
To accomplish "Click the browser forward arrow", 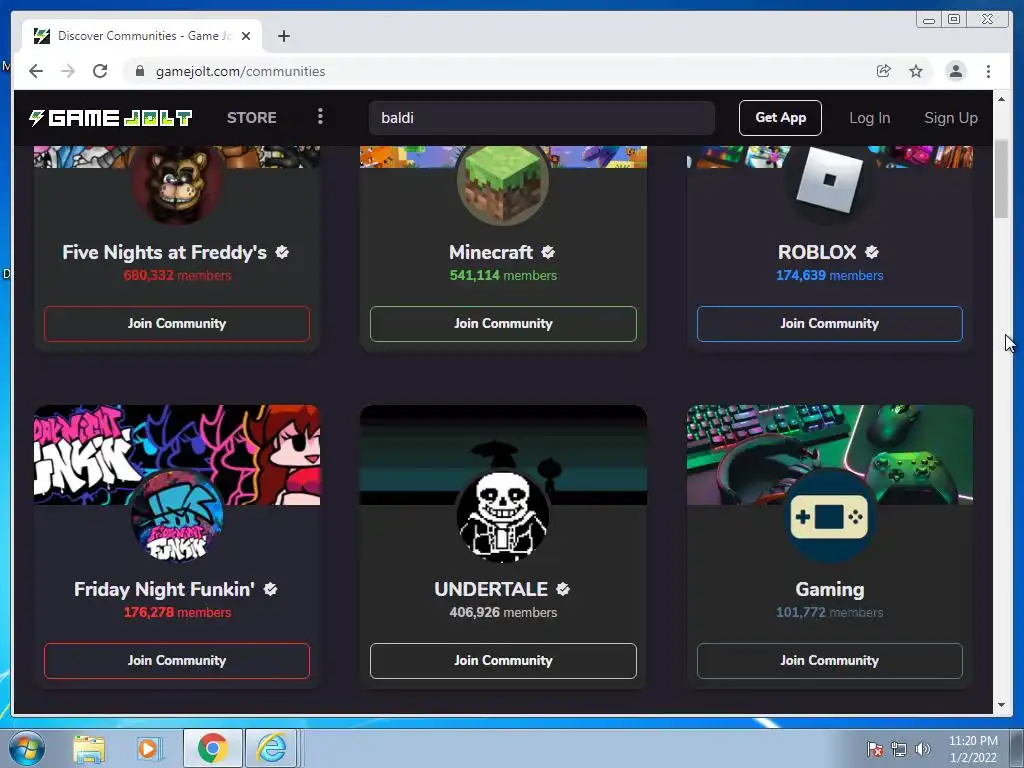I will (x=68, y=71).
